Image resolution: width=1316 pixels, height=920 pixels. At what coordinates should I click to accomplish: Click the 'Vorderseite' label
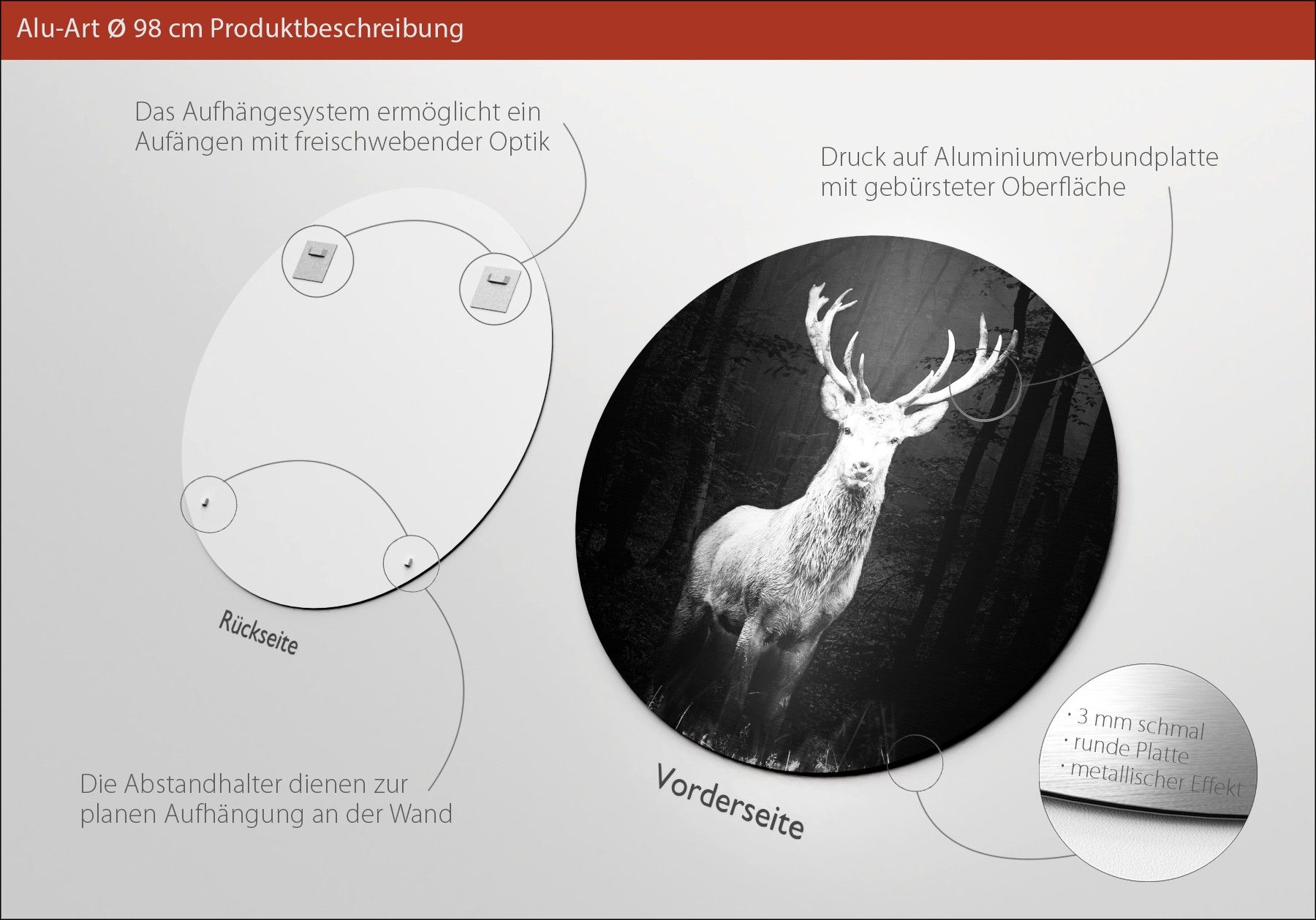pos(730,802)
